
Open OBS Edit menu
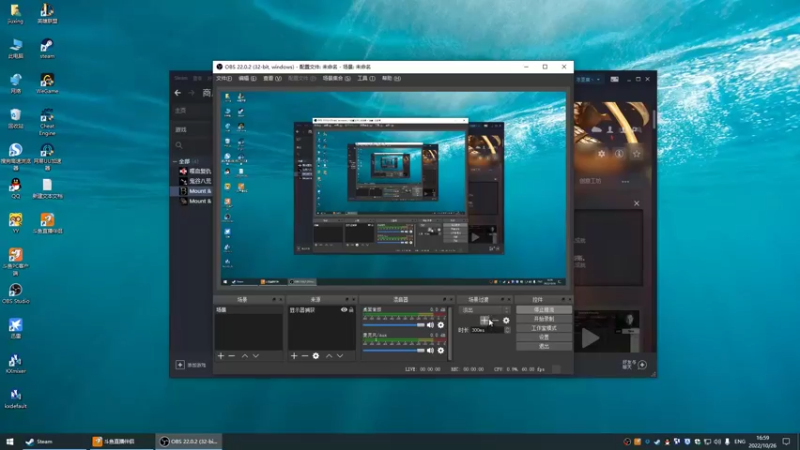tap(247, 79)
